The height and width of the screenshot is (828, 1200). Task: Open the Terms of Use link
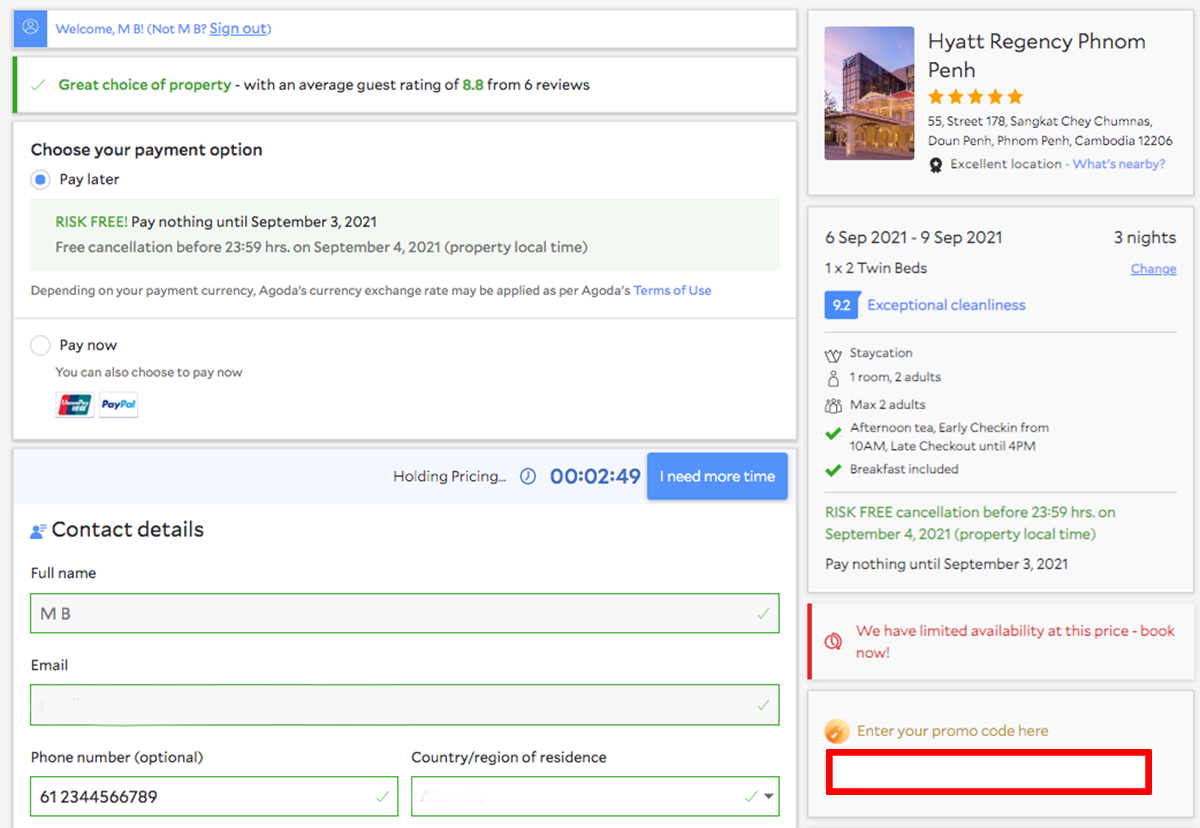672,290
